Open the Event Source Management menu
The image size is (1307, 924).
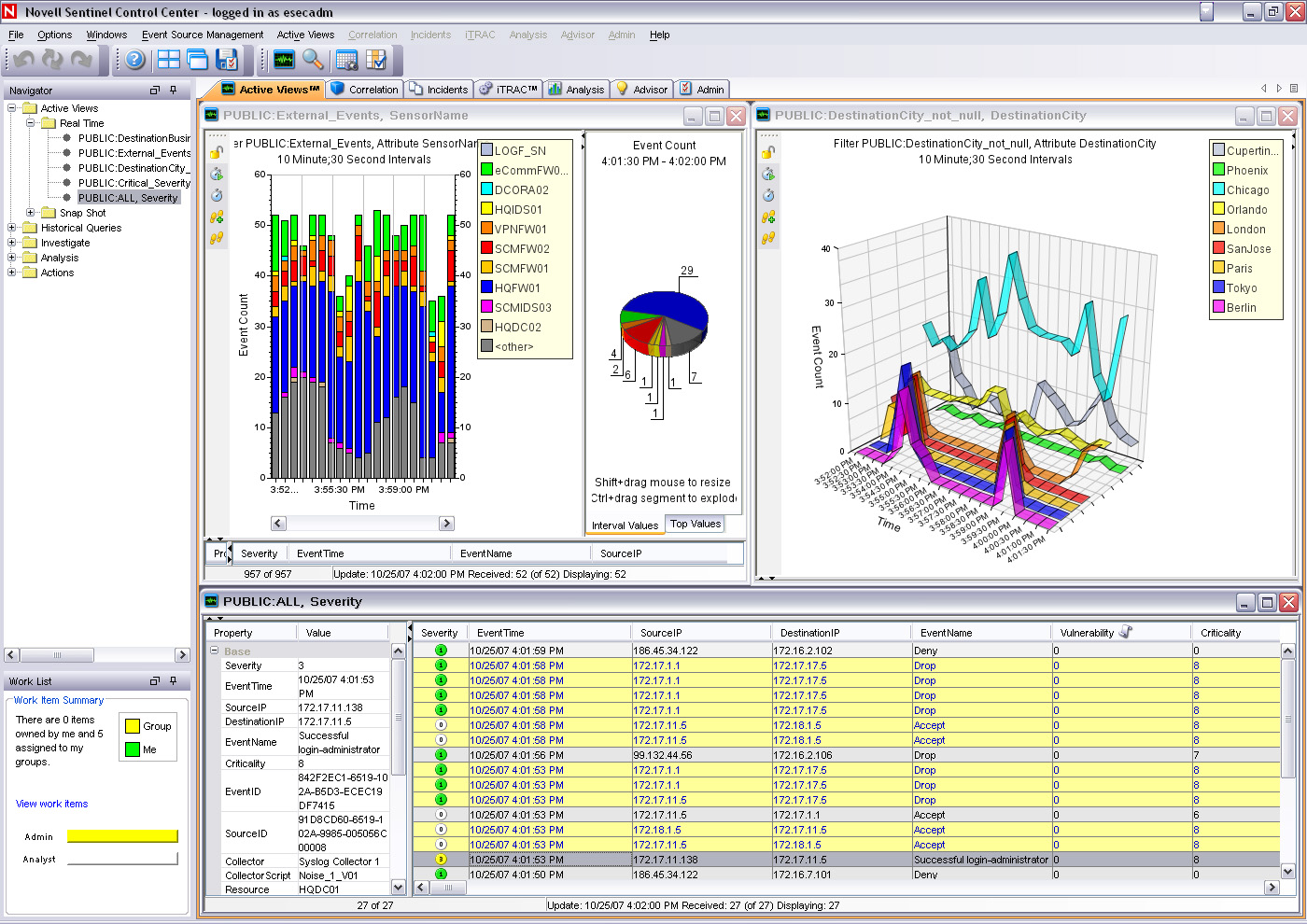pyautogui.click(x=203, y=35)
